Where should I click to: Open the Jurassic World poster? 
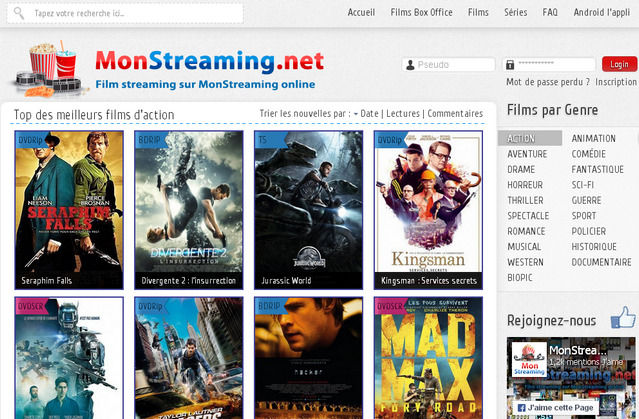308,210
